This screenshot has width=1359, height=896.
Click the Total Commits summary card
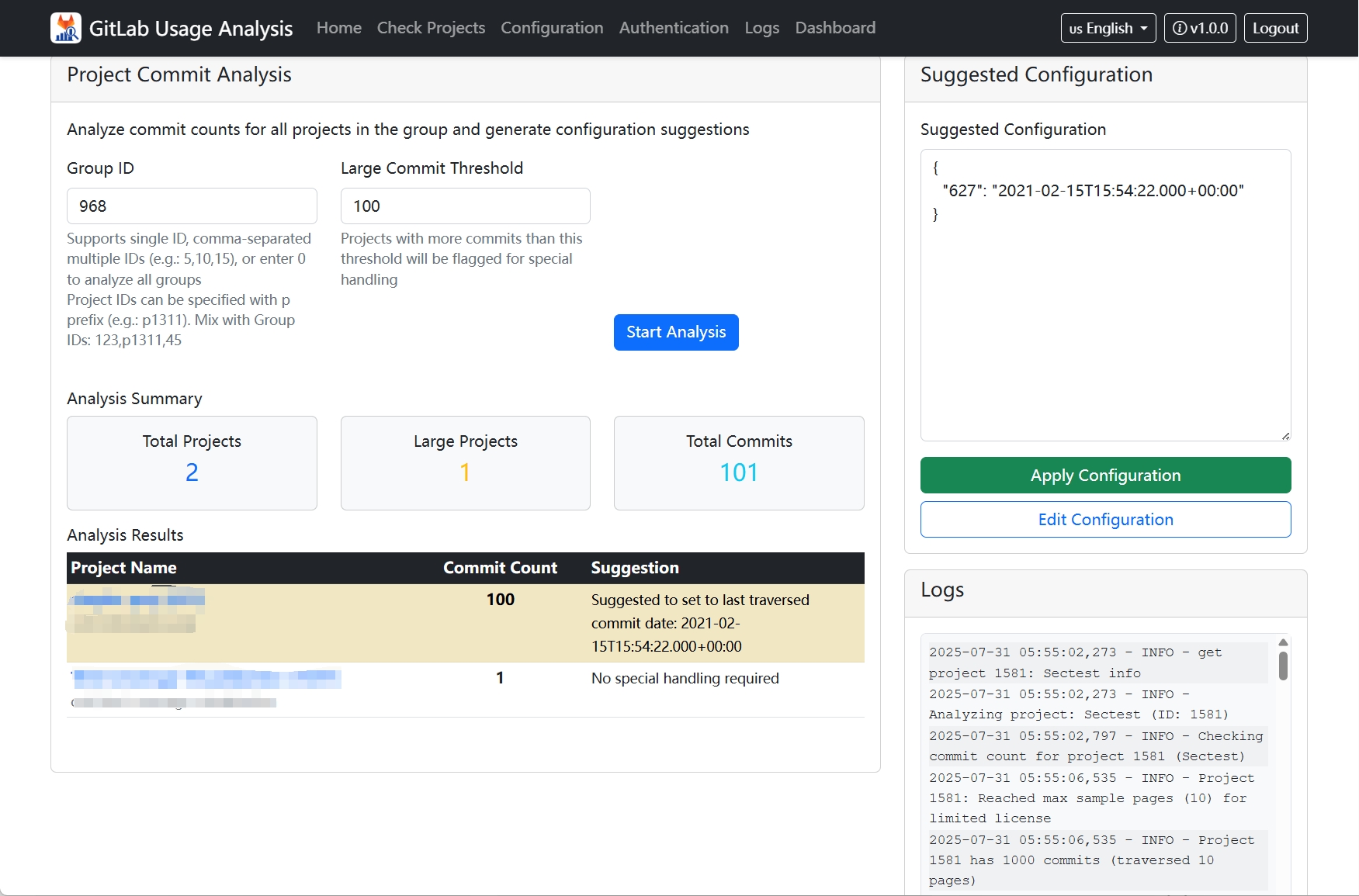tap(739, 463)
